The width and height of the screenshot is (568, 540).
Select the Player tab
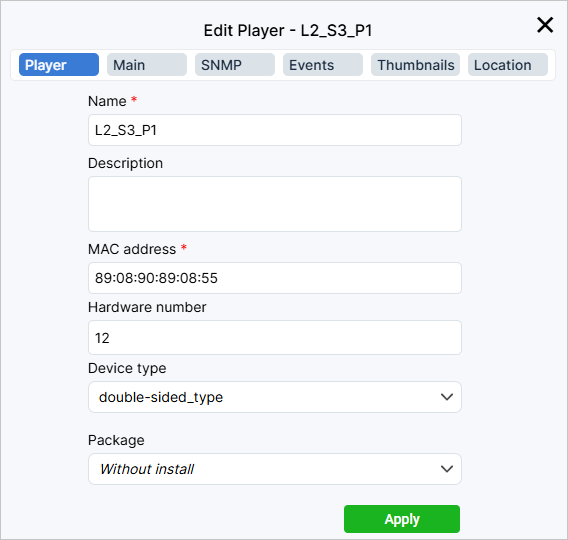59,65
